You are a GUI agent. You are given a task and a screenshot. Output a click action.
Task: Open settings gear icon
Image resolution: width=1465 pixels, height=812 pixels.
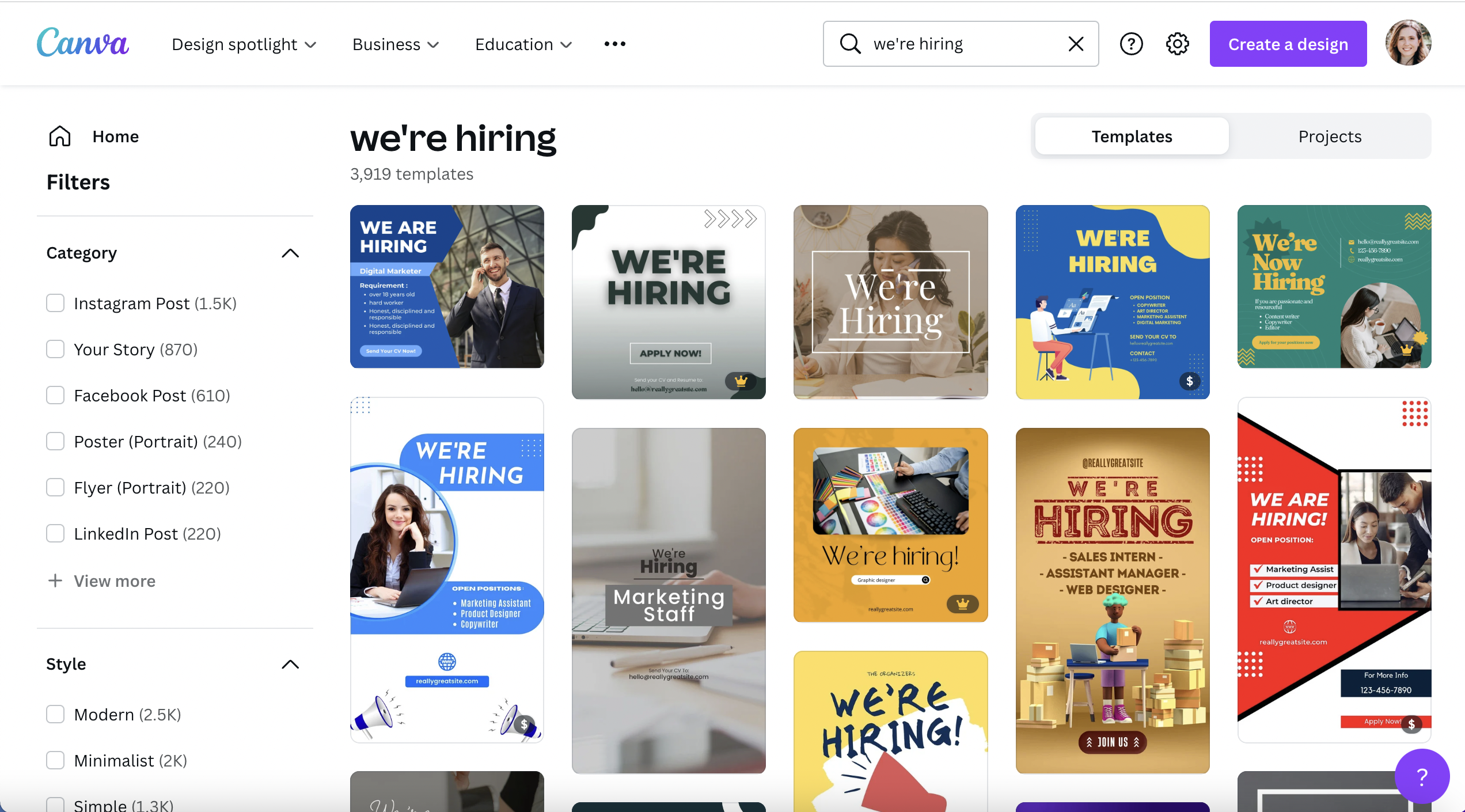[x=1177, y=44]
